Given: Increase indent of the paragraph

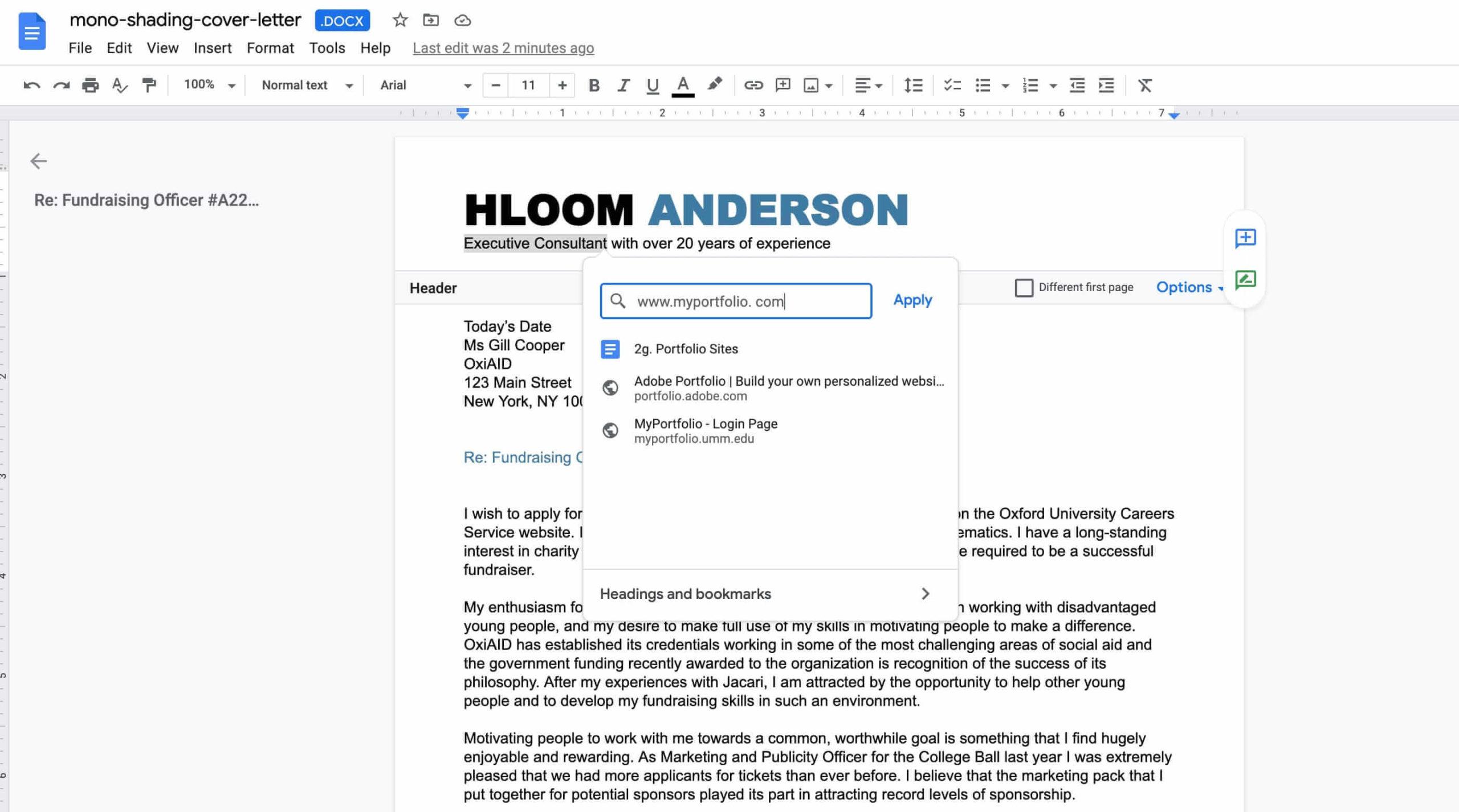Looking at the screenshot, I should tap(1107, 85).
